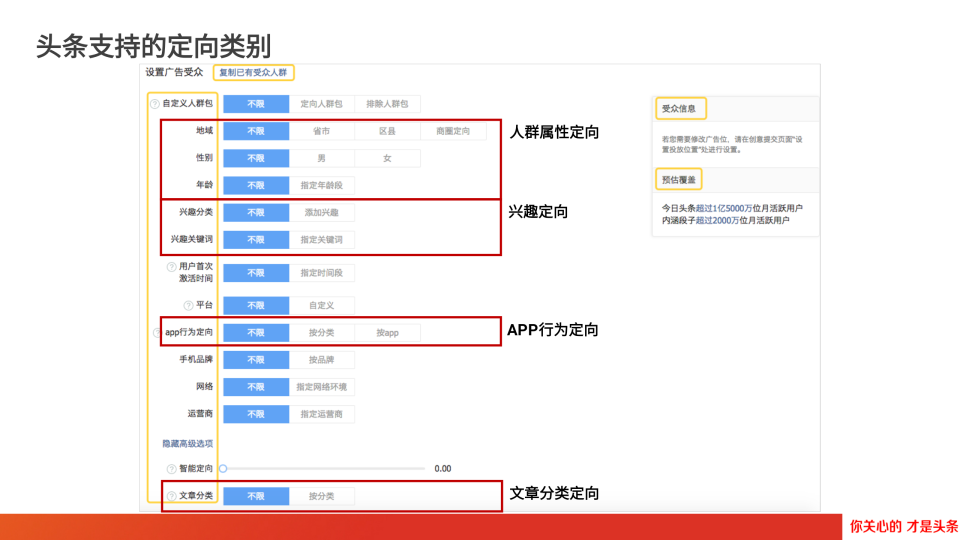This screenshot has height=540, width=960.
Task: Open help icon beside 智能定向
Action: [x=171, y=469]
